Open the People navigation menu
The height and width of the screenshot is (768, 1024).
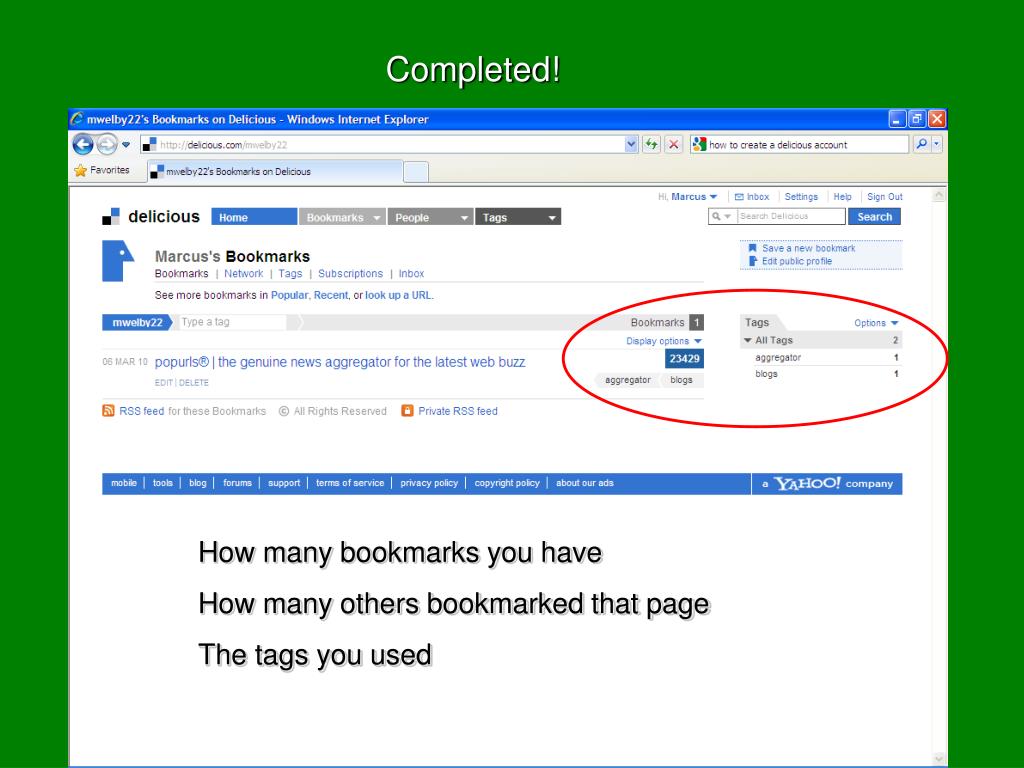tap(430, 217)
